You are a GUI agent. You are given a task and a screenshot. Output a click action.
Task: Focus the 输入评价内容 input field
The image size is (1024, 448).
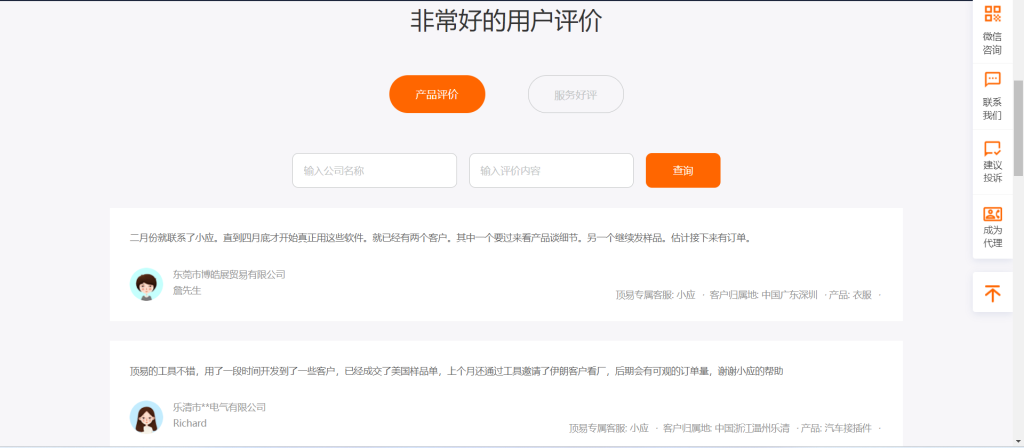551,170
